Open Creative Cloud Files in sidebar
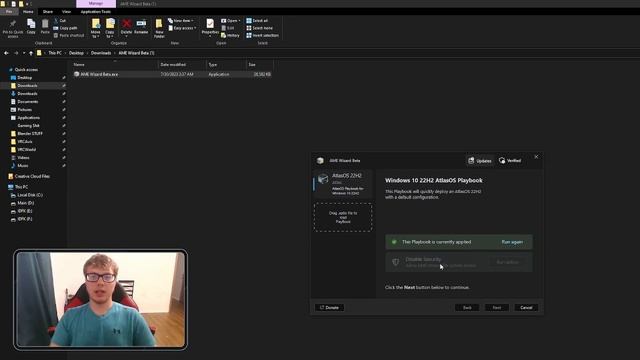 click(32, 176)
